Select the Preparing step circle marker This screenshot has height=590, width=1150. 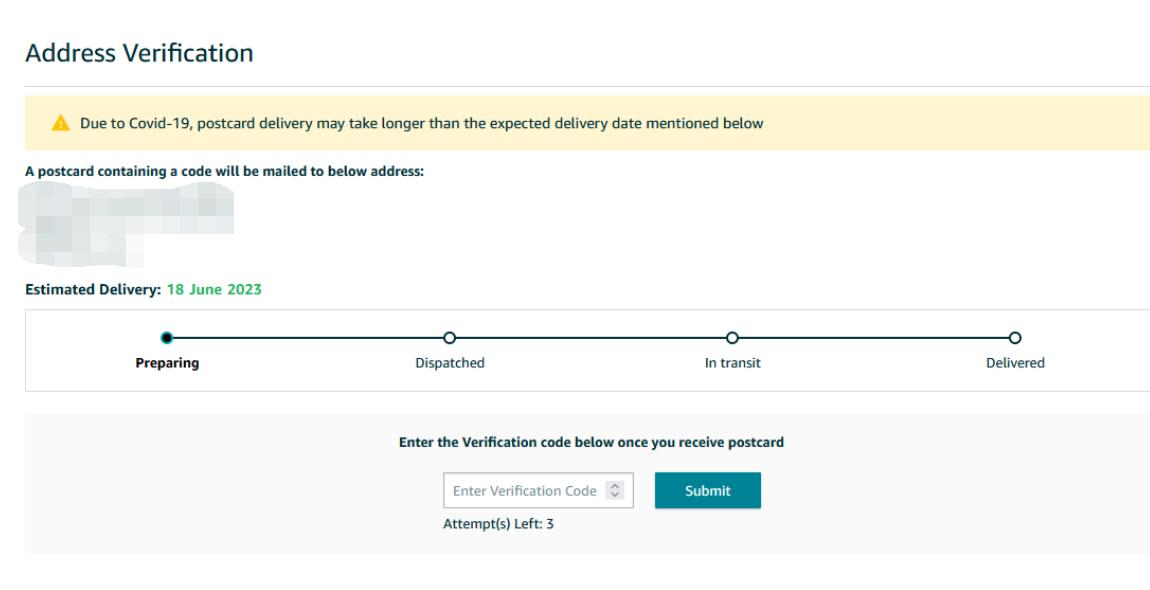tap(167, 338)
